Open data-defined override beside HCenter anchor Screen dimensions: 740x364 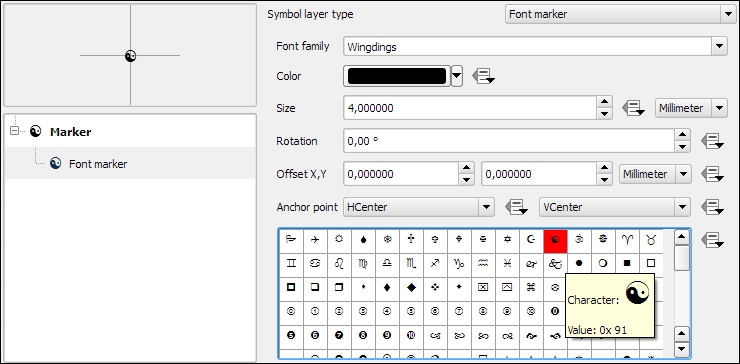point(516,207)
